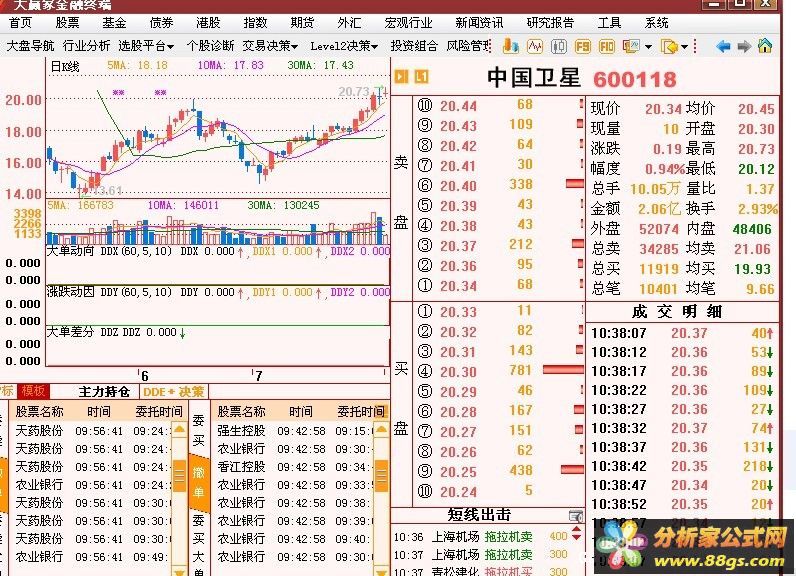The height and width of the screenshot is (576, 796).
Task: Select the 10:36 上海机场 拖拉机卖 entry
Action: point(481,536)
